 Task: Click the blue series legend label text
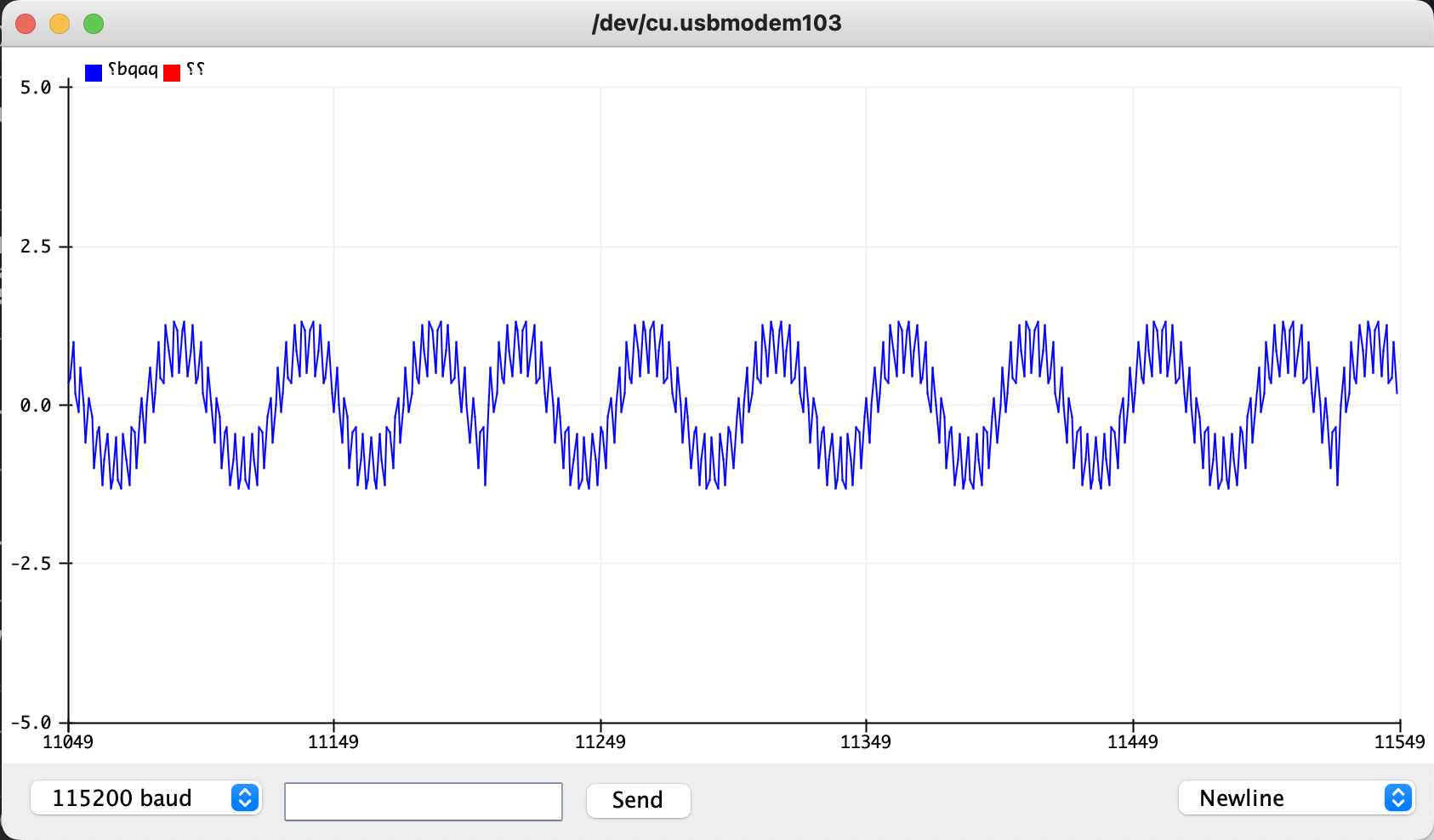133,70
